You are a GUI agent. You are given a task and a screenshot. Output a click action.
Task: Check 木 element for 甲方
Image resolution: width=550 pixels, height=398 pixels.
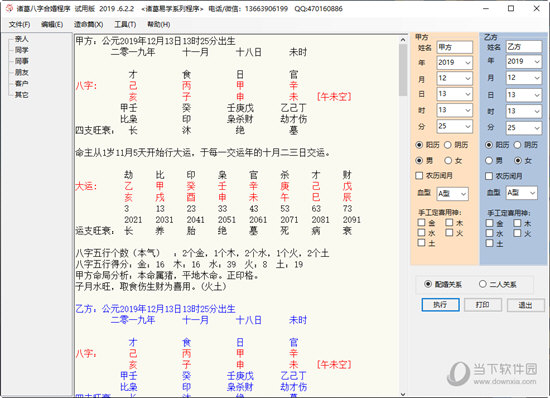pos(449,223)
